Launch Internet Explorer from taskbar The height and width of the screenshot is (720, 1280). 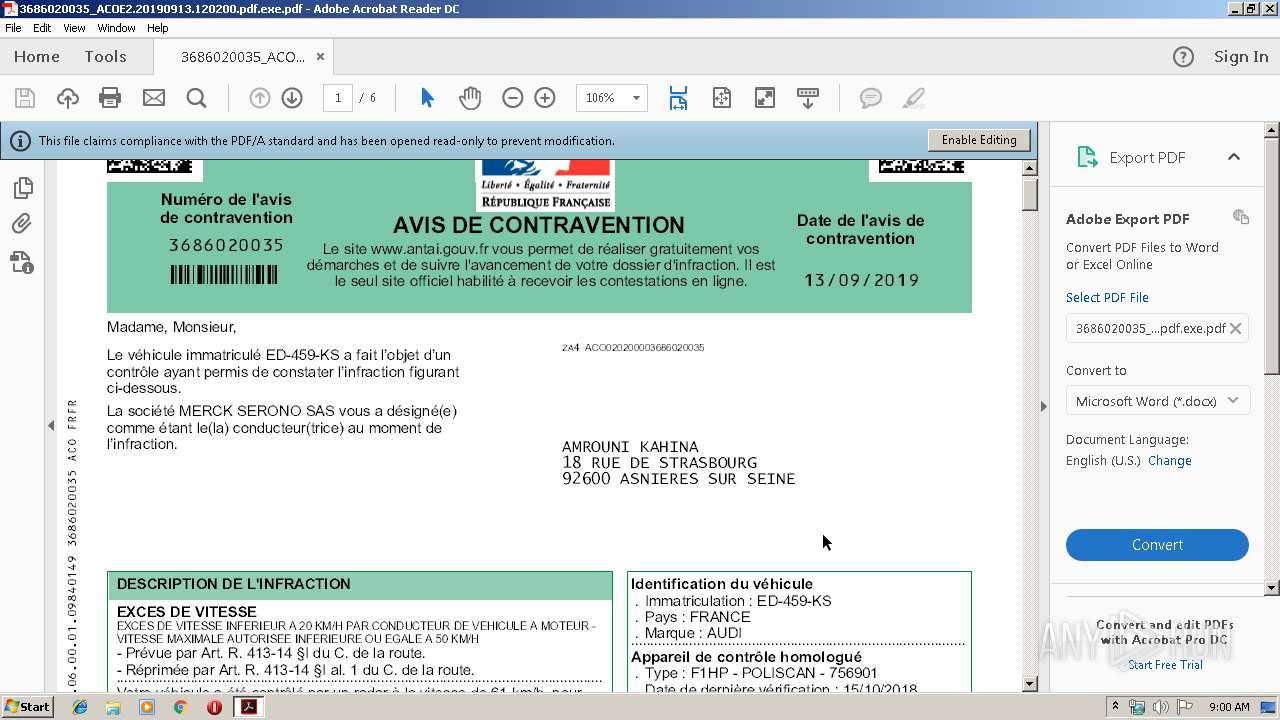(80, 707)
